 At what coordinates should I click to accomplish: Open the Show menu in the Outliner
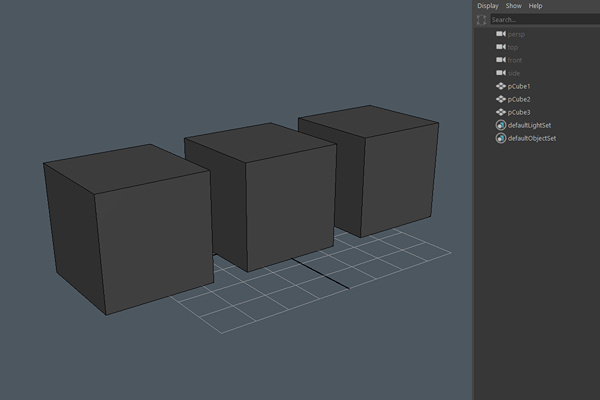click(x=513, y=6)
